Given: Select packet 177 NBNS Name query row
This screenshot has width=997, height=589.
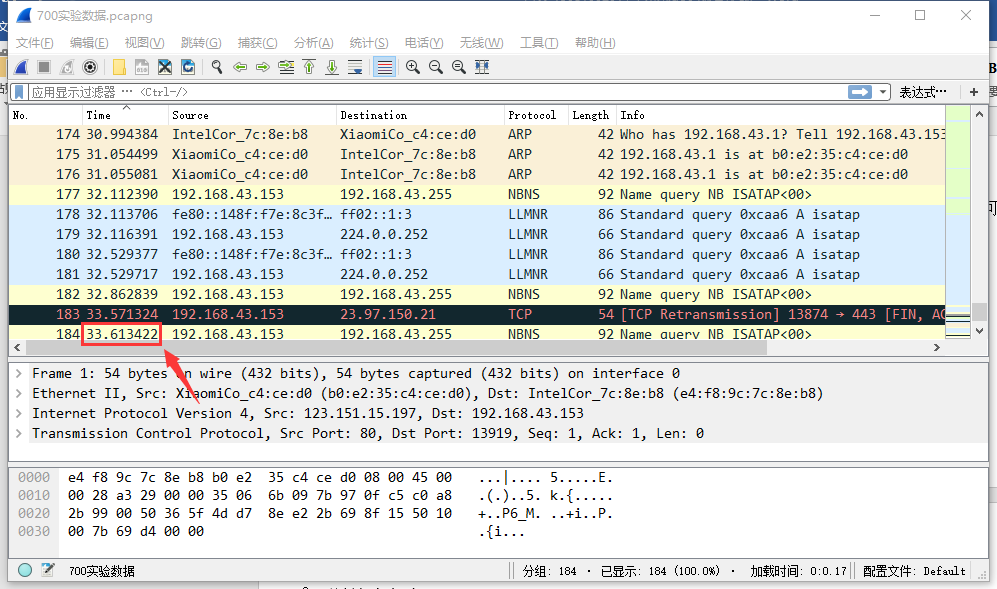Looking at the screenshot, I should click(477, 194).
